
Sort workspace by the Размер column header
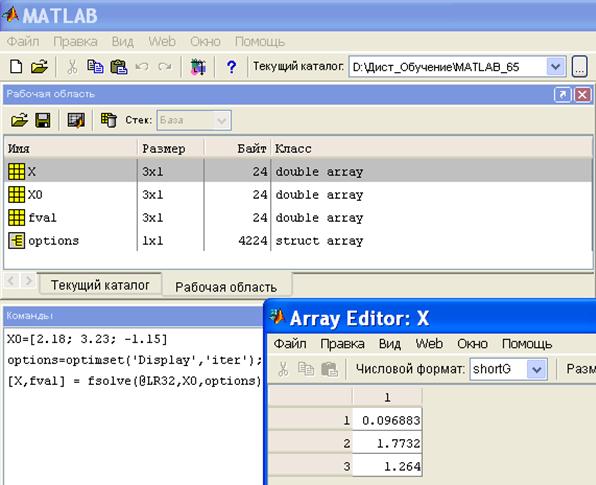coord(171,148)
